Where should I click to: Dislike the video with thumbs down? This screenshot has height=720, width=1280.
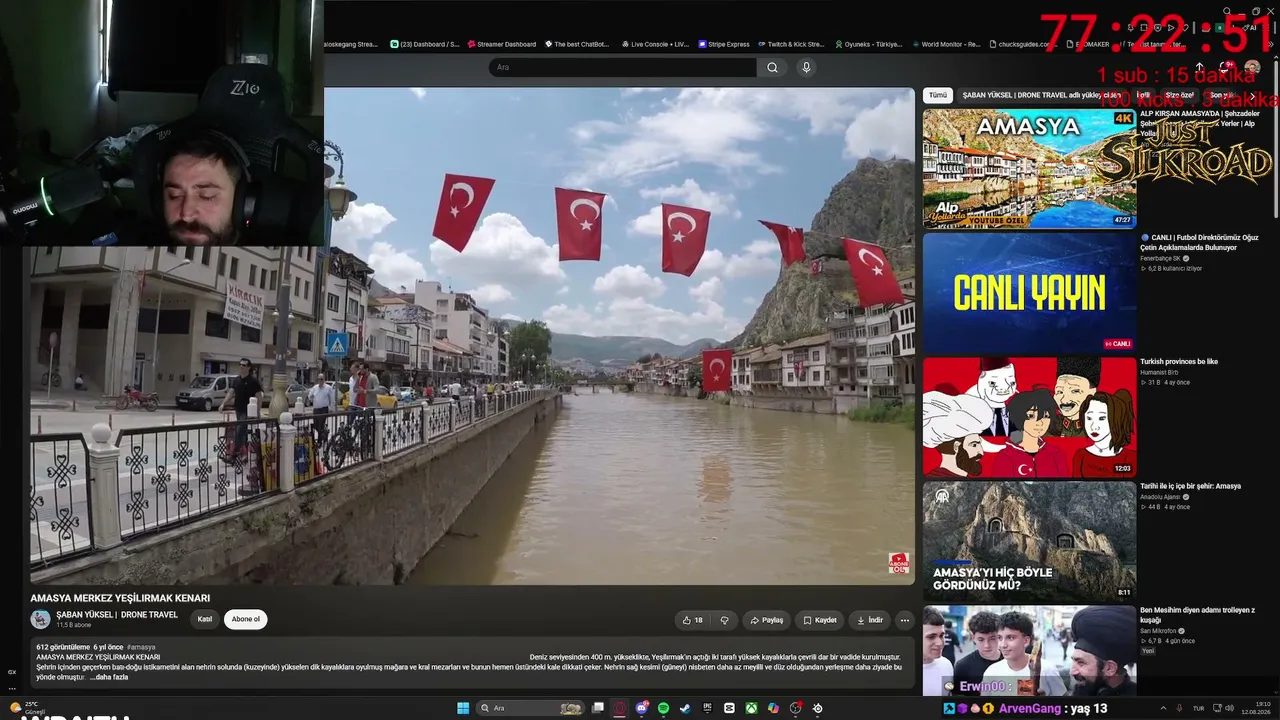click(725, 620)
